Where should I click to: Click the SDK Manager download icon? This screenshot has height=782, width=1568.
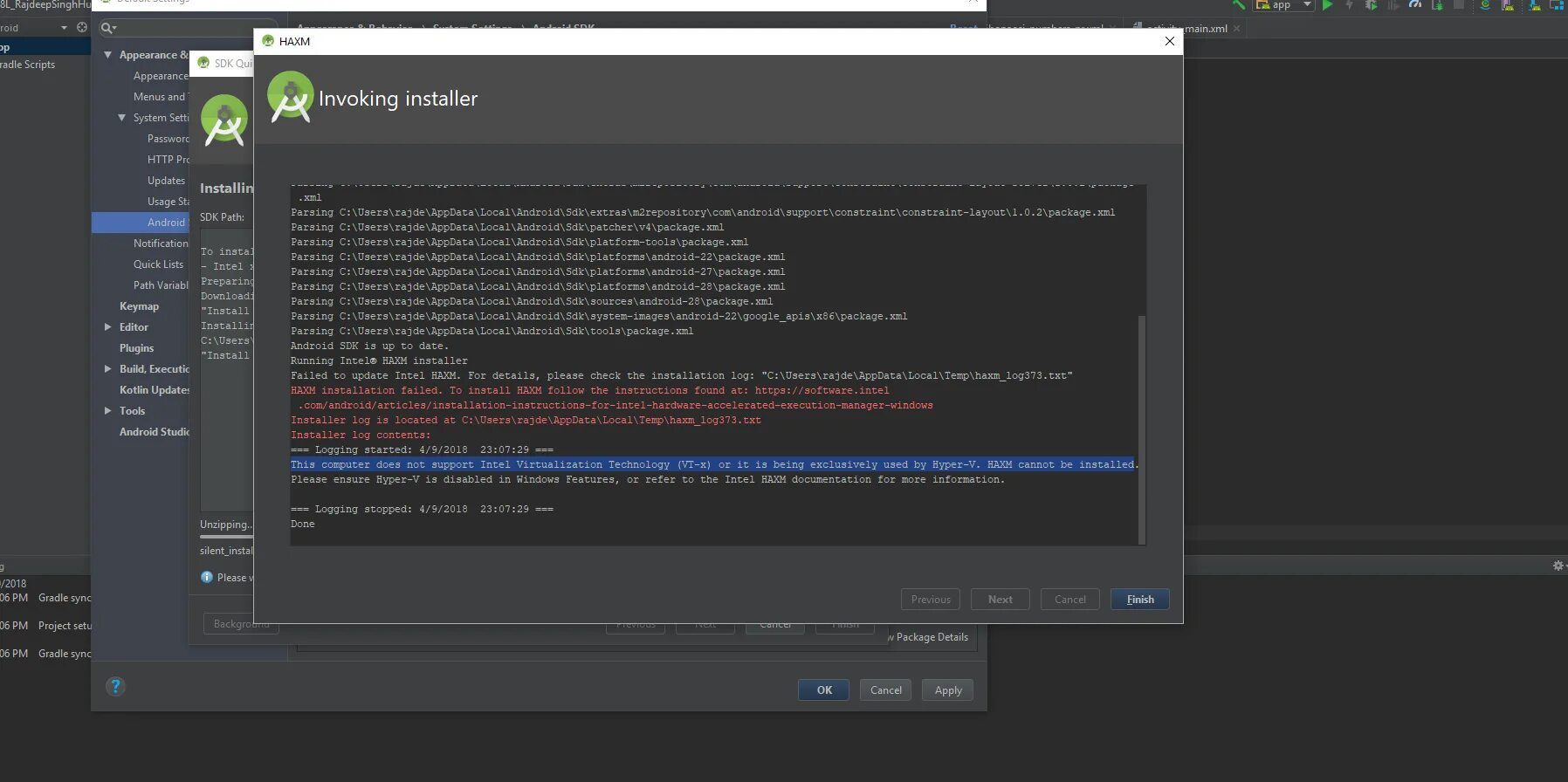[1534, 5]
